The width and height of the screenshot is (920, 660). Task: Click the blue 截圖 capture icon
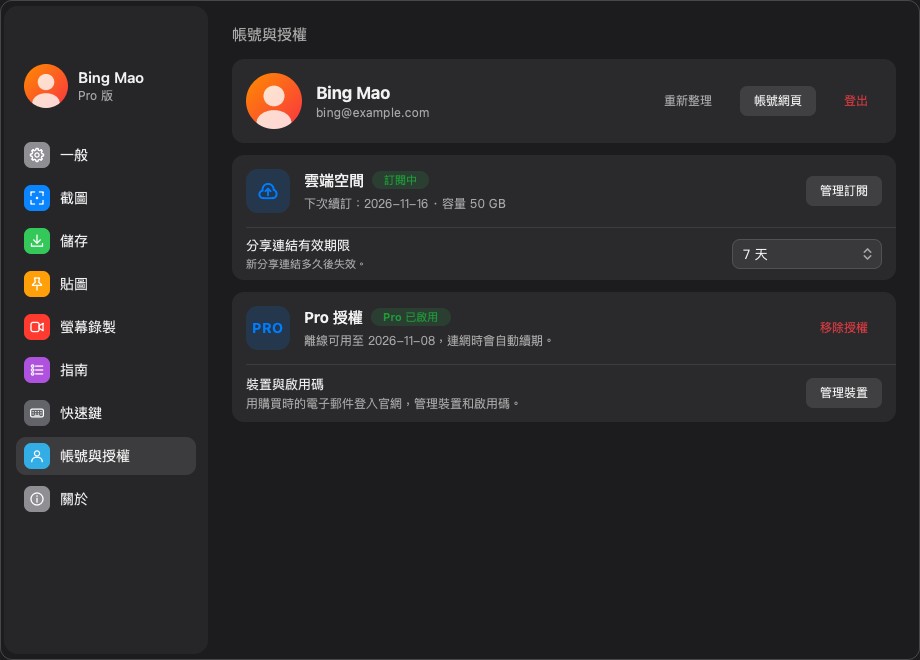point(37,198)
